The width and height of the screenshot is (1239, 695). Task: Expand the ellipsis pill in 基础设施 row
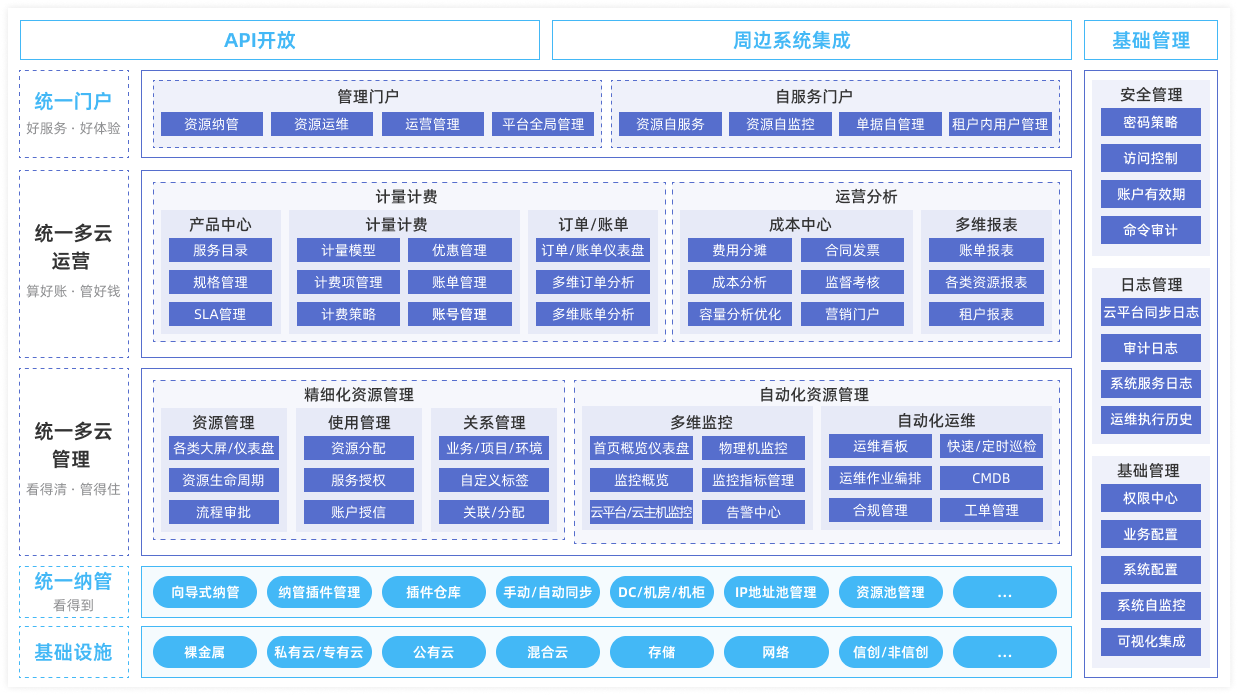[1004, 652]
